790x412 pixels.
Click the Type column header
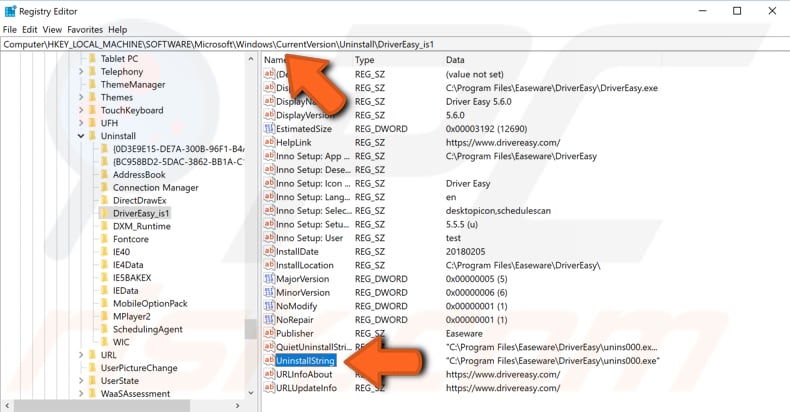coord(364,60)
